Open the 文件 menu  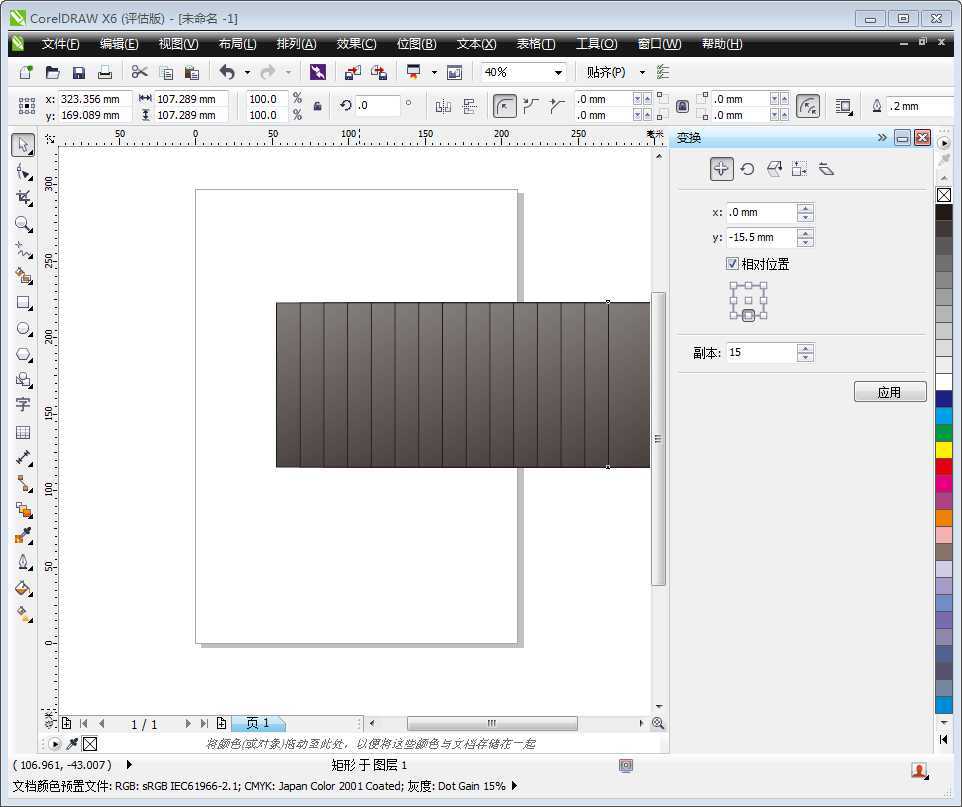click(60, 43)
